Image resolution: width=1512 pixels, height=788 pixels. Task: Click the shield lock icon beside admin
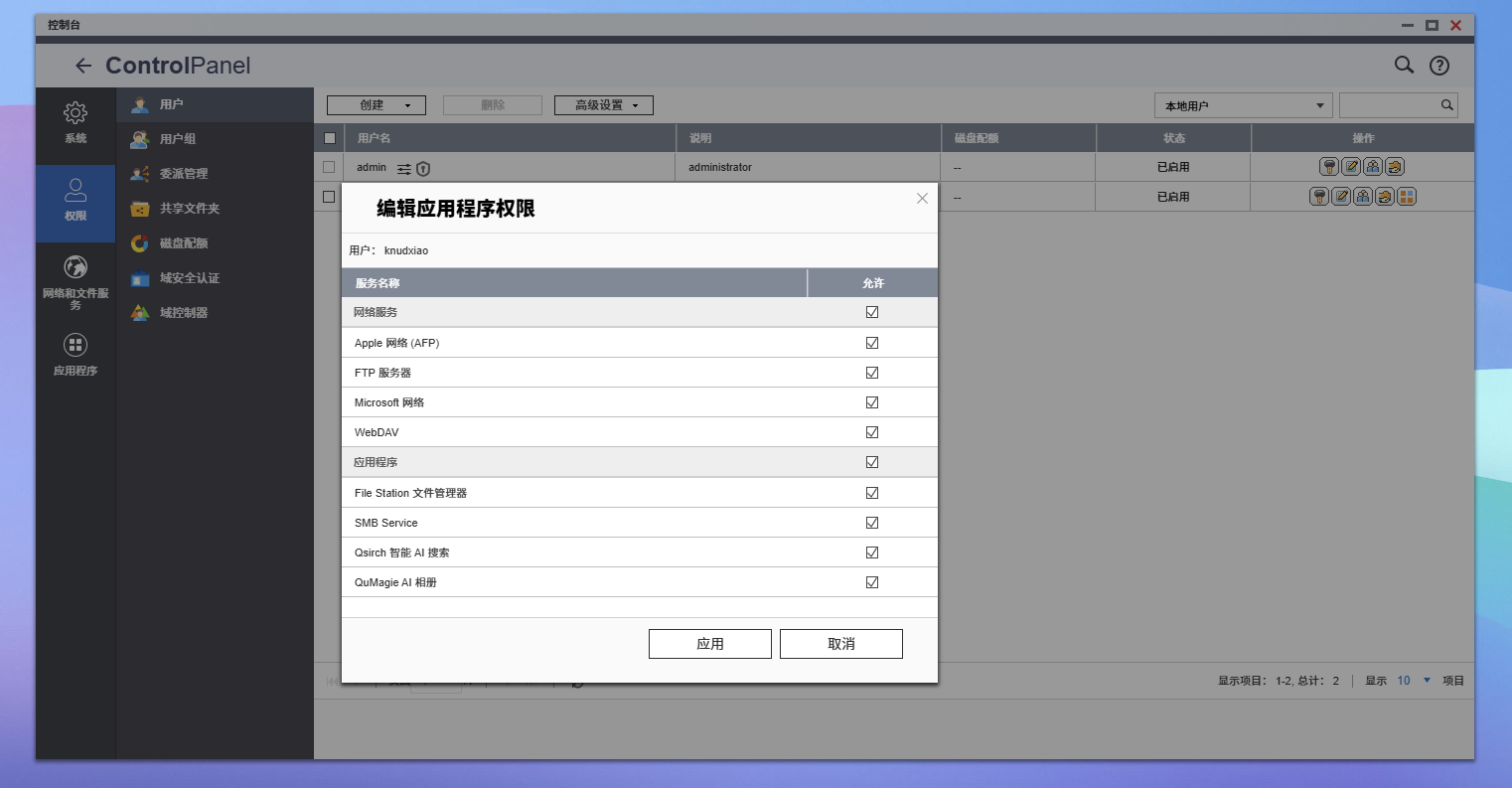pos(423,169)
